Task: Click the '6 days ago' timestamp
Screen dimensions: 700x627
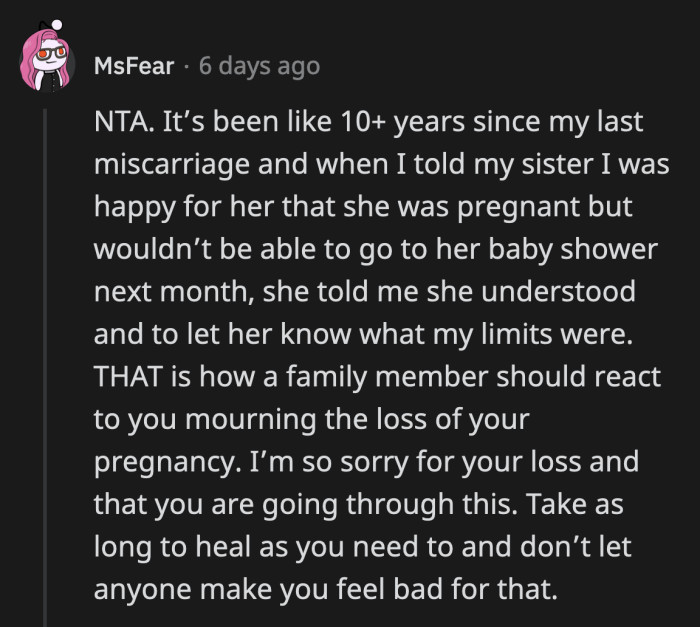Action: (x=259, y=66)
